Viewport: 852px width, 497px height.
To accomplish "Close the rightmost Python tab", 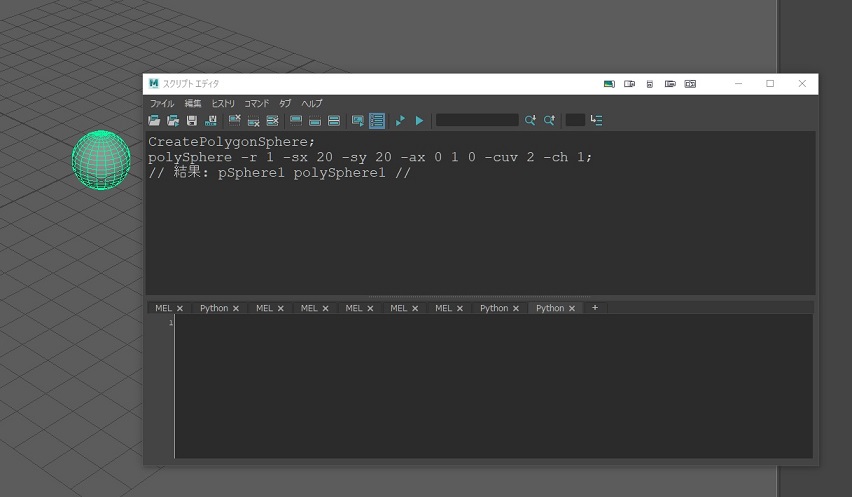I will pos(572,309).
